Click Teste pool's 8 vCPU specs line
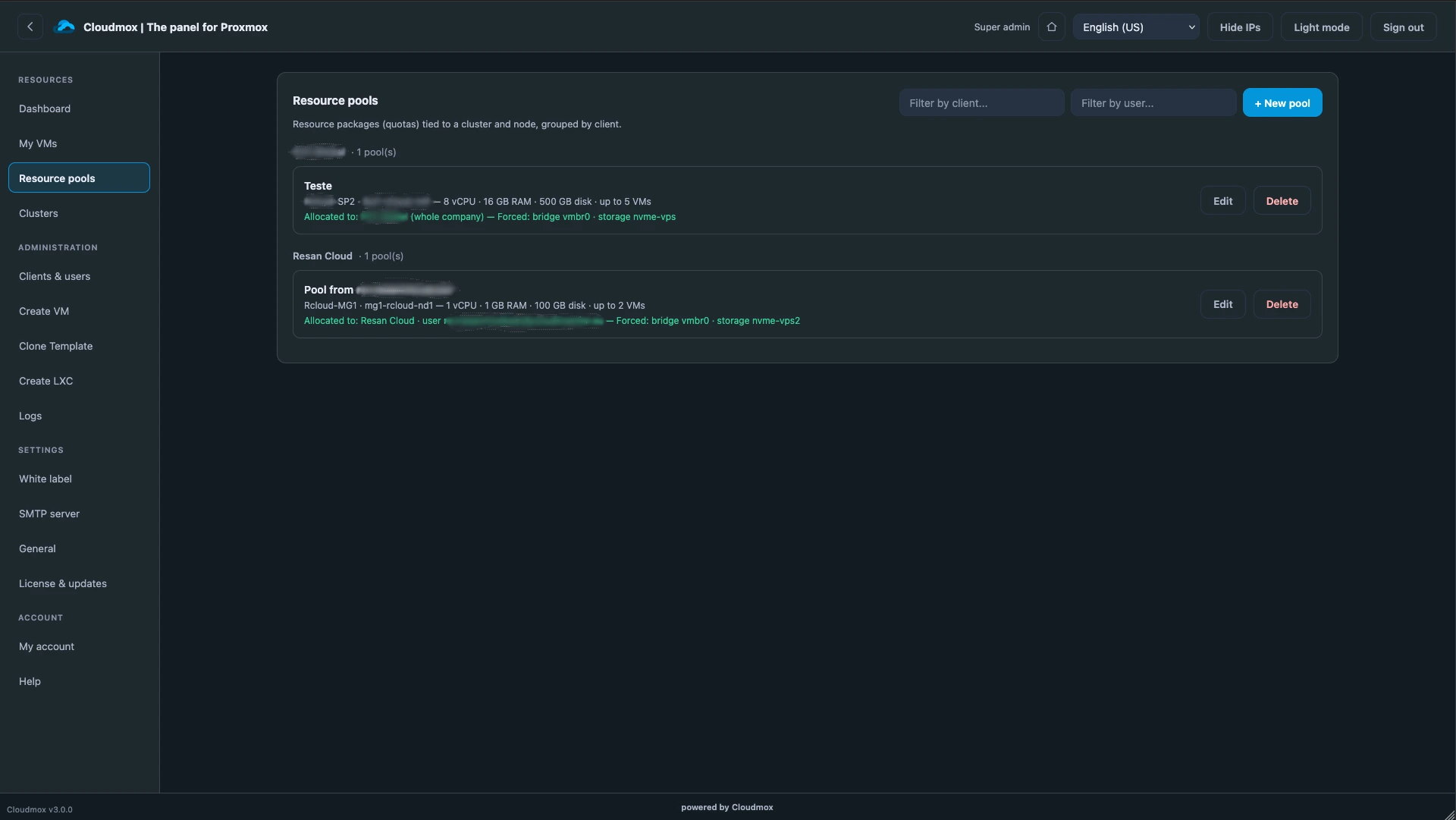 coord(478,201)
